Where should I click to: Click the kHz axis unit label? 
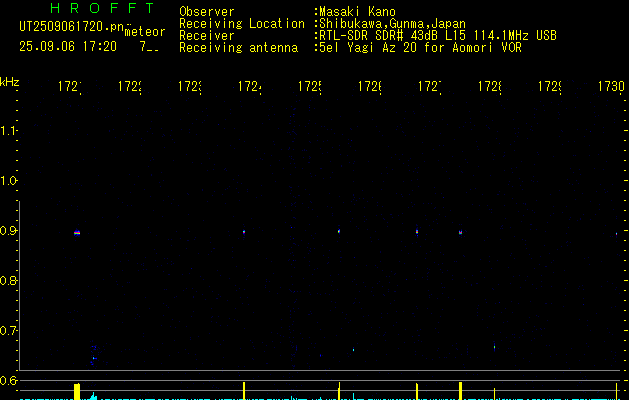pos(9,82)
